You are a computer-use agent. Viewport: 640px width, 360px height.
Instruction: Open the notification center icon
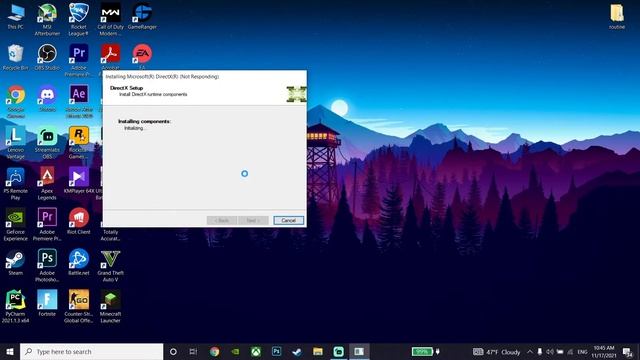tap(627, 351)
